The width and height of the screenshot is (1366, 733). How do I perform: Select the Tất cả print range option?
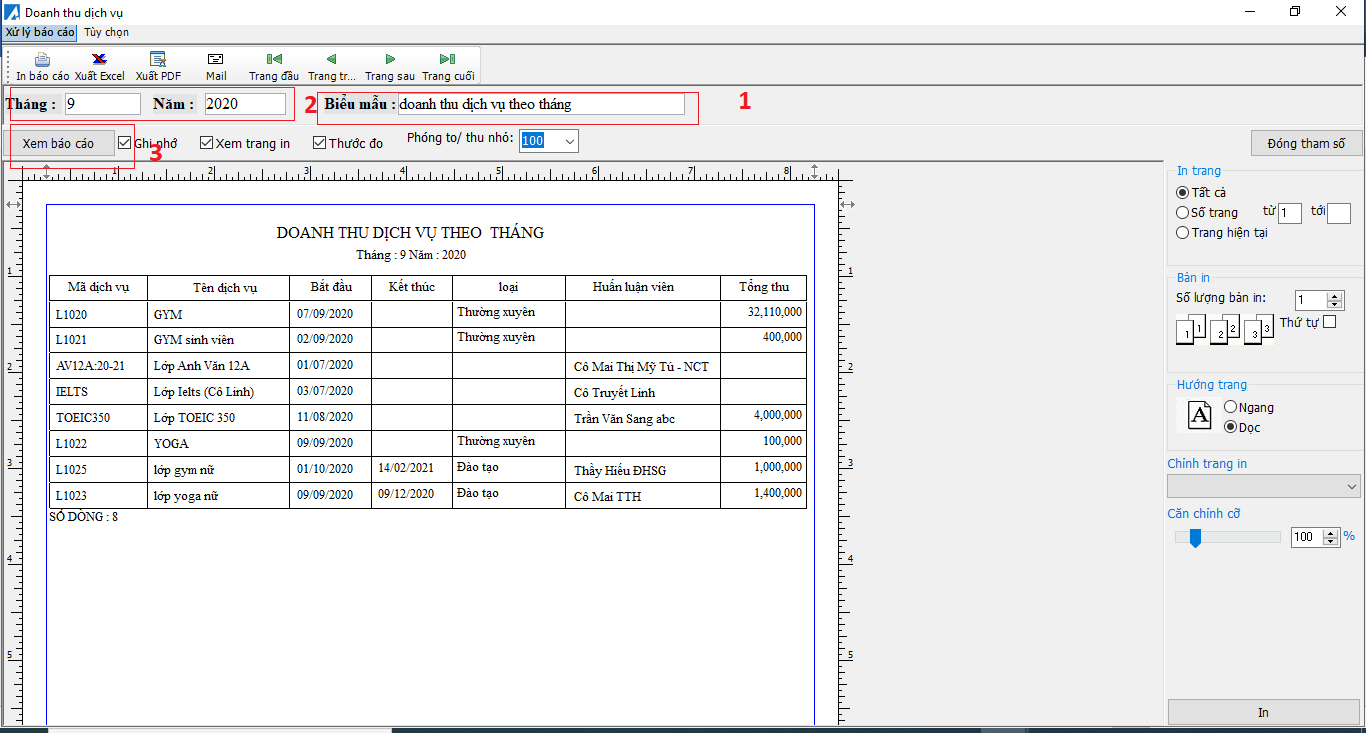pyautogui.click(x=1183, y=192)
